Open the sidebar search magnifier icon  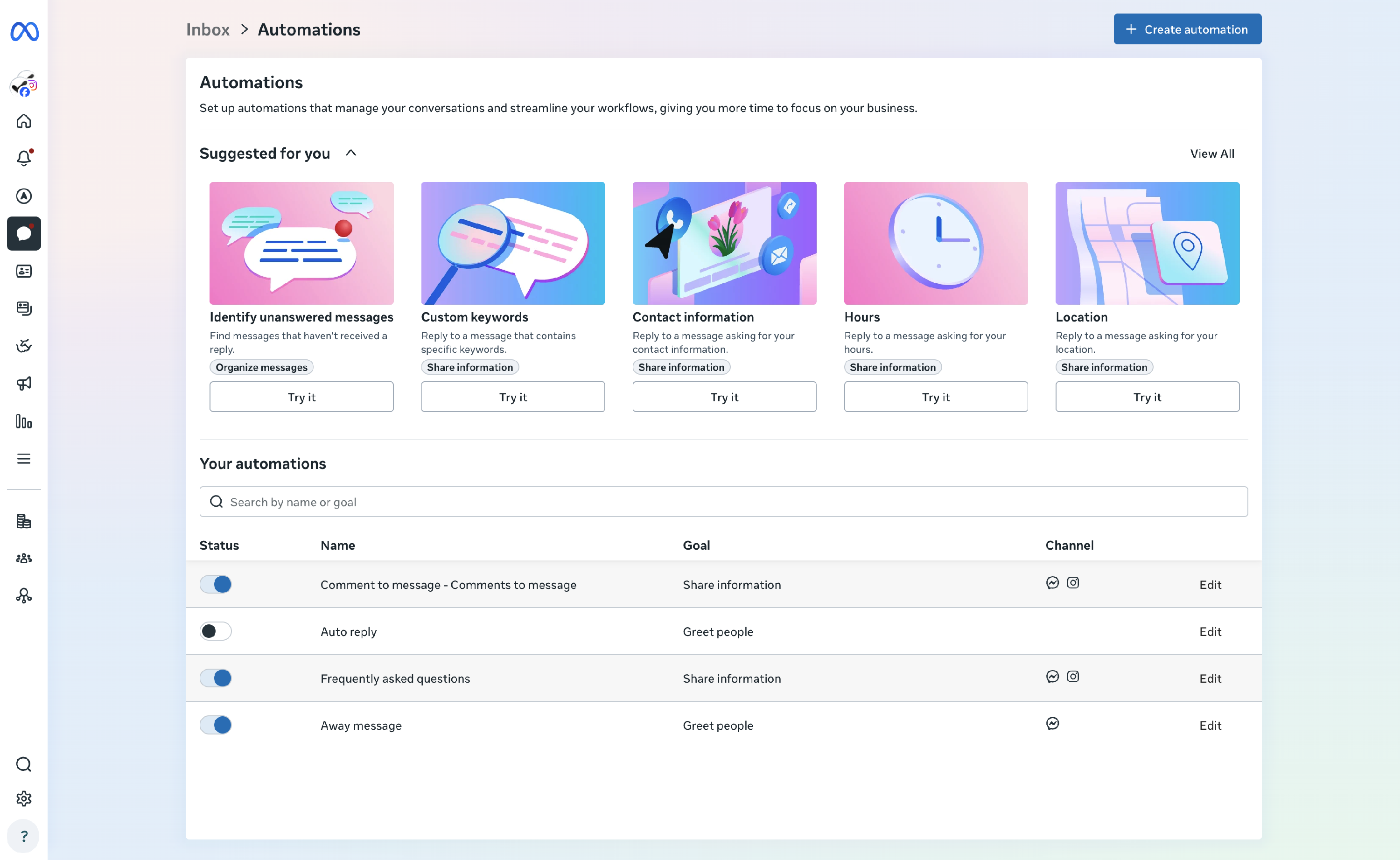pyautogui.click(x=24, y=764)
